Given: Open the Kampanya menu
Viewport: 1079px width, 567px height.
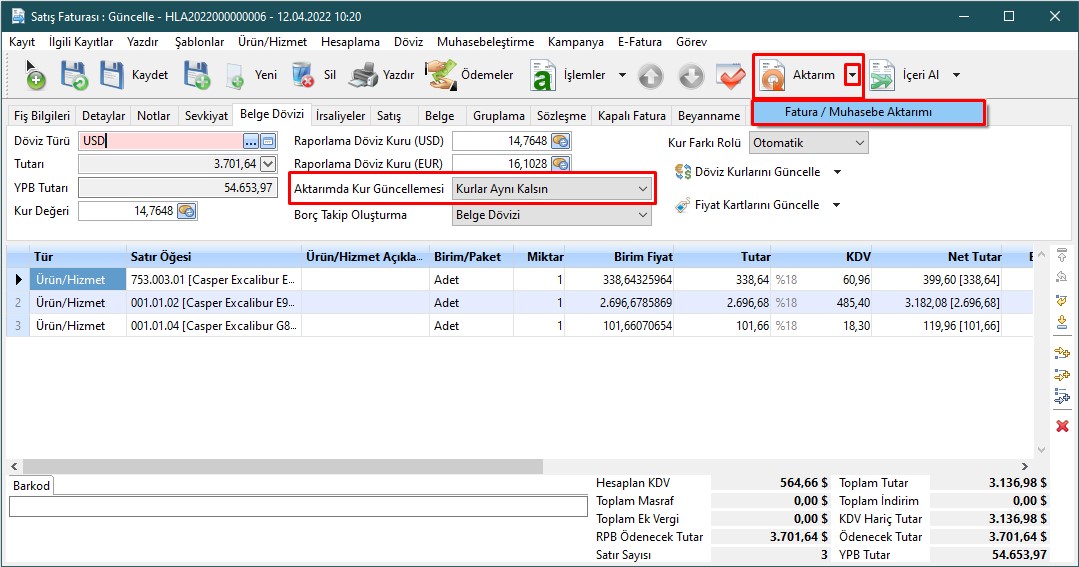Looking at the screenshot, I should 575,42.
